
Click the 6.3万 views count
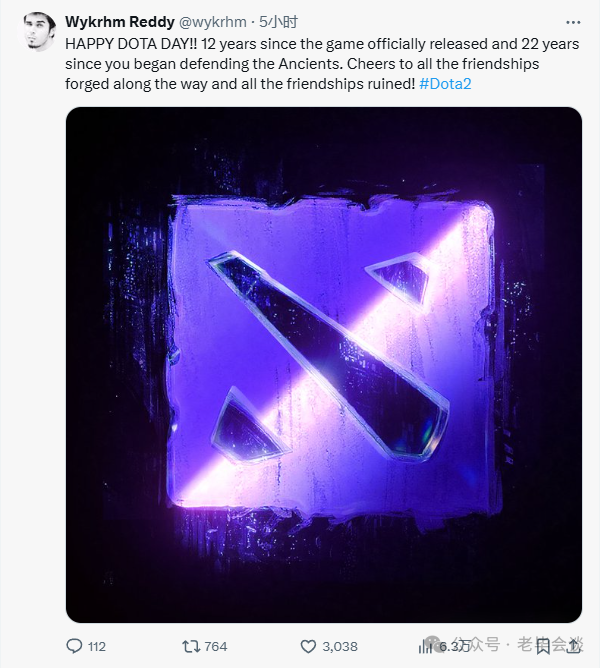(x=455, y=646)
